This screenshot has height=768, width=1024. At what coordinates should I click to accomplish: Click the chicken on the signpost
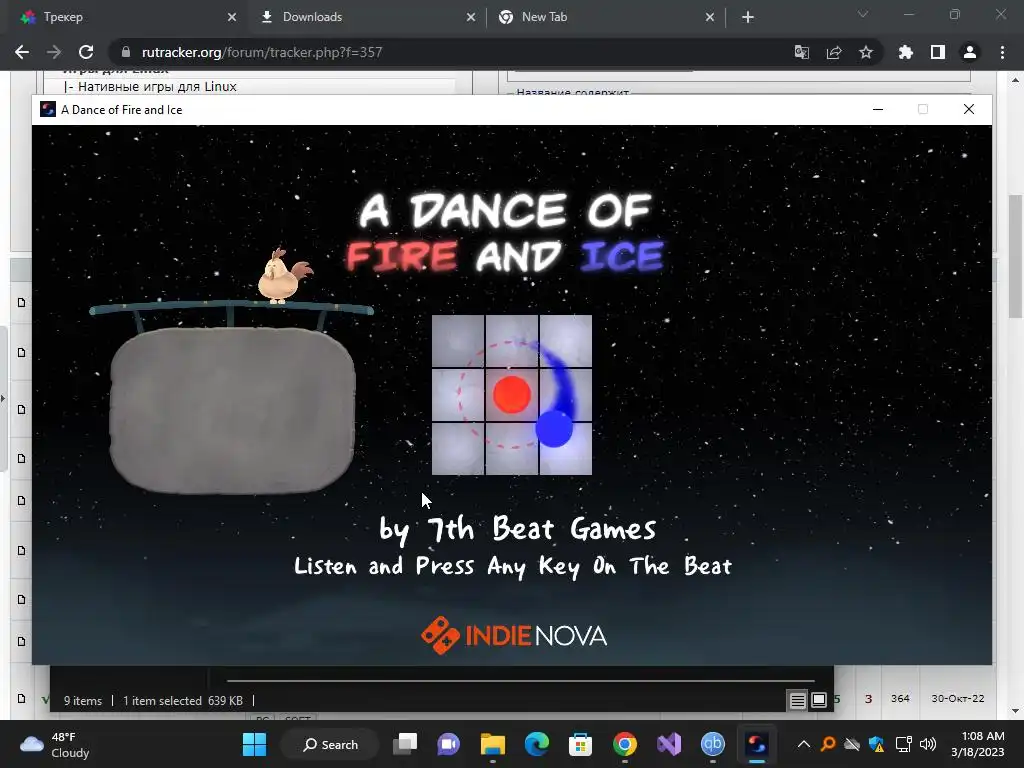283,276
